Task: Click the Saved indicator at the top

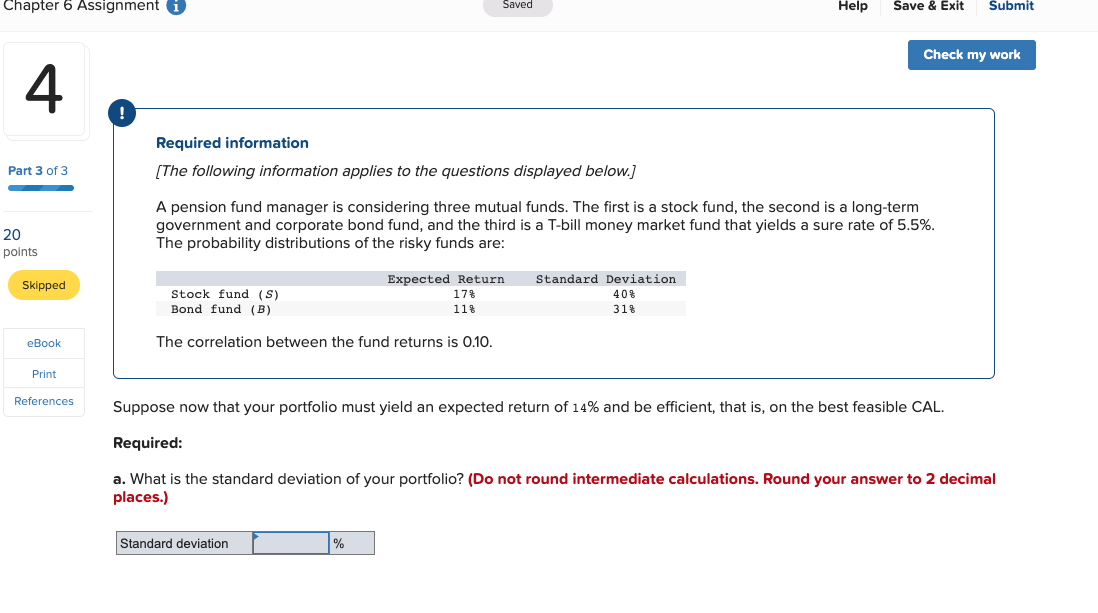Action: tap(517, 5)
